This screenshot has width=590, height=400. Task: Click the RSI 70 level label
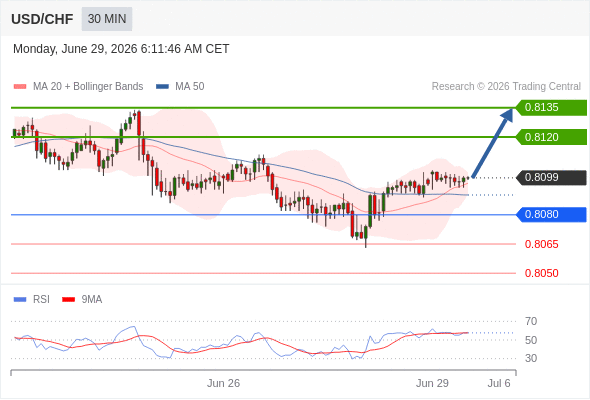click(531, 321)
